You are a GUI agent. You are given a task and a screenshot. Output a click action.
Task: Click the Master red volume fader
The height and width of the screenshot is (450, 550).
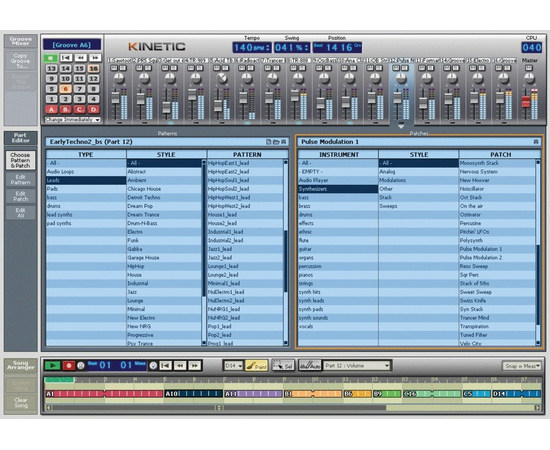525,101
